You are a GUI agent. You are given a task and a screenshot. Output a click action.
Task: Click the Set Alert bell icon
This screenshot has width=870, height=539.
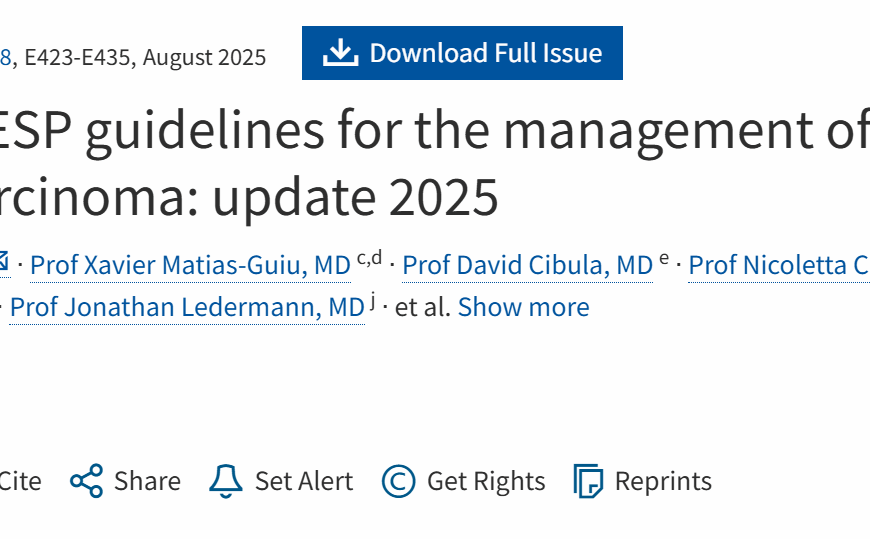tap(226, 481)
